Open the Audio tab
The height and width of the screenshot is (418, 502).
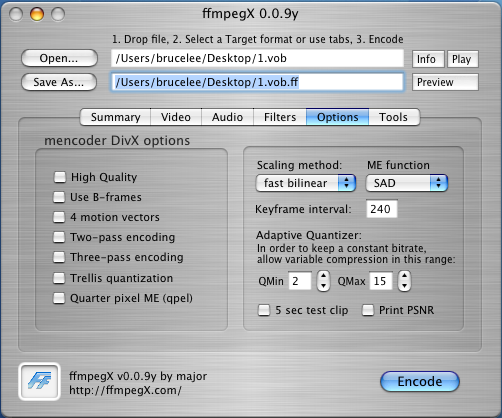(x=227, y=117)
